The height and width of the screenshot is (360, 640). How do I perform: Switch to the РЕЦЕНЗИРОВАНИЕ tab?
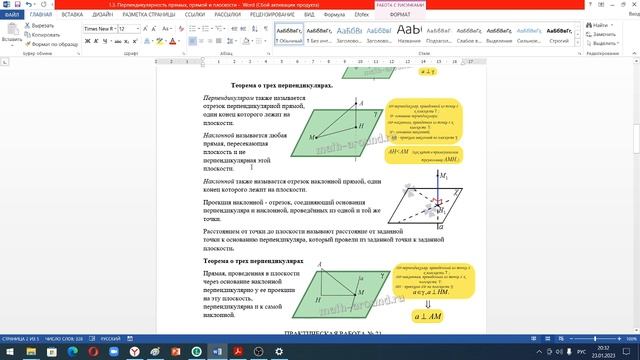(x=272, y=15)
